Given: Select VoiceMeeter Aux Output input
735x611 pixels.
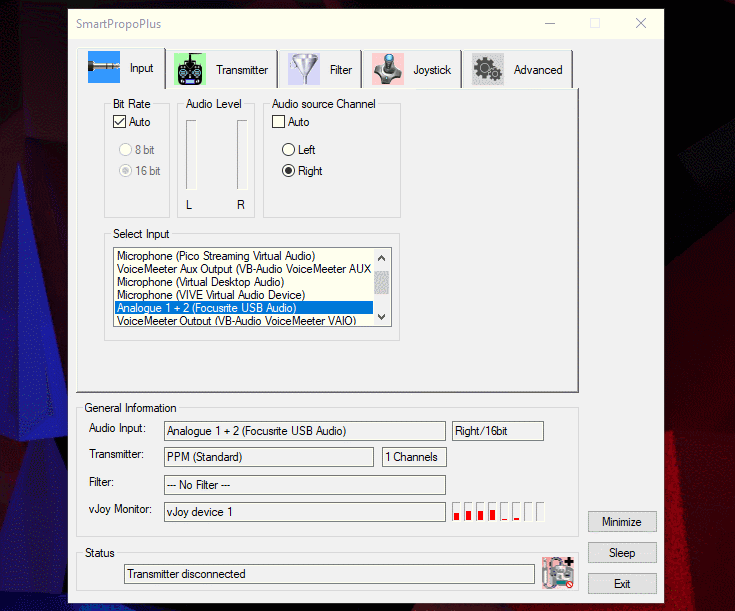Looking at the screenshot, I should [244, 269].
